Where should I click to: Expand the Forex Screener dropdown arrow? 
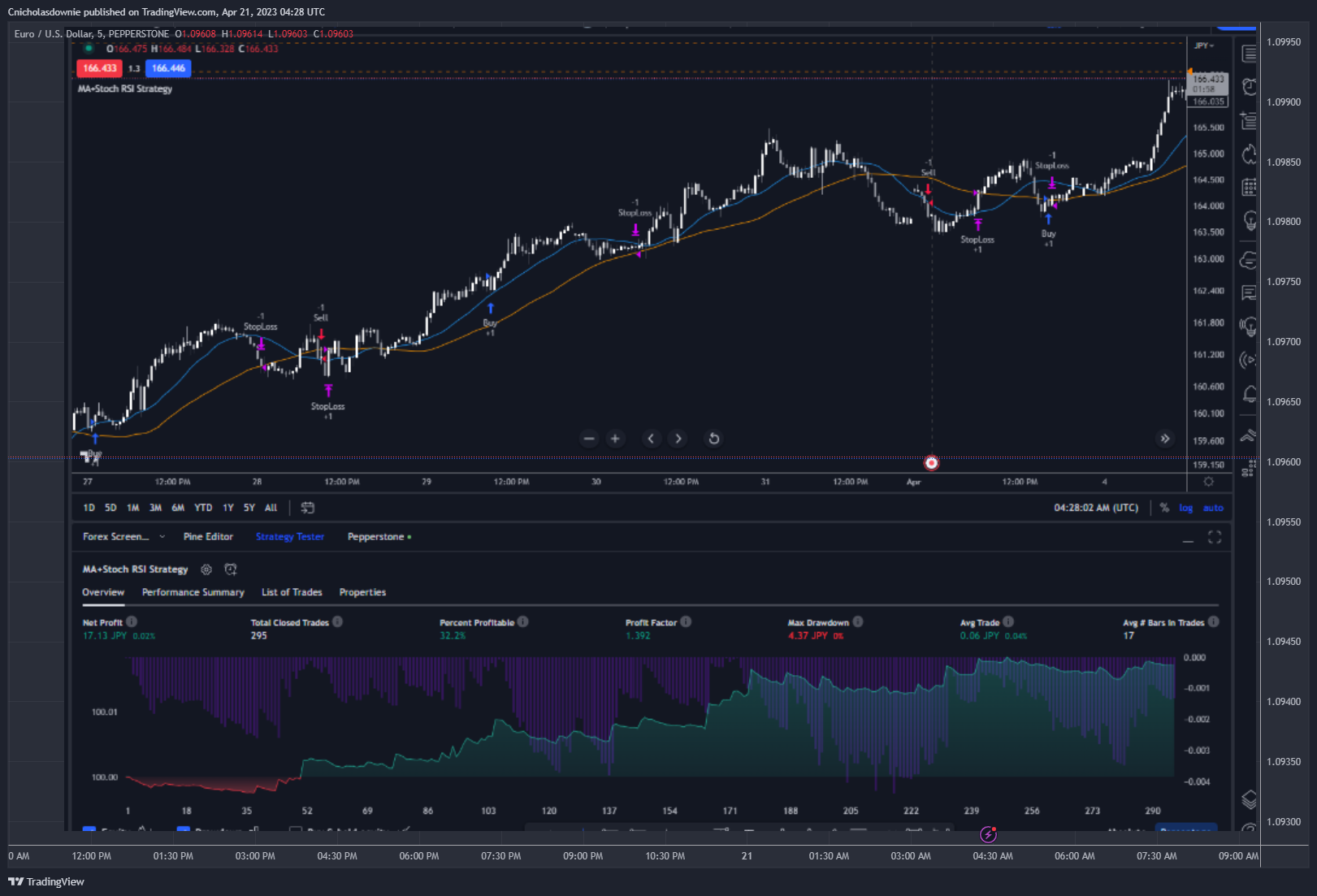click(x=162, y=537)
